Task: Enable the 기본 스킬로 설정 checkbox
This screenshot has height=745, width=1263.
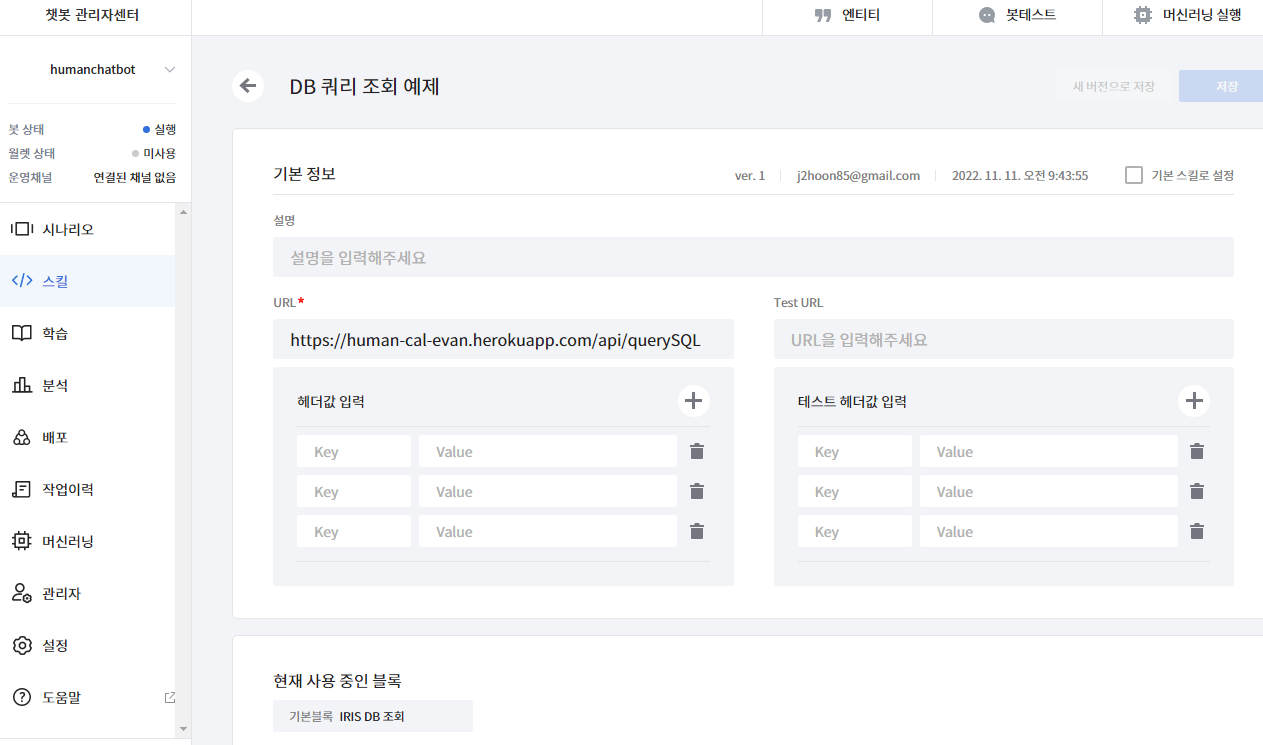Action: coord(1133,175)
